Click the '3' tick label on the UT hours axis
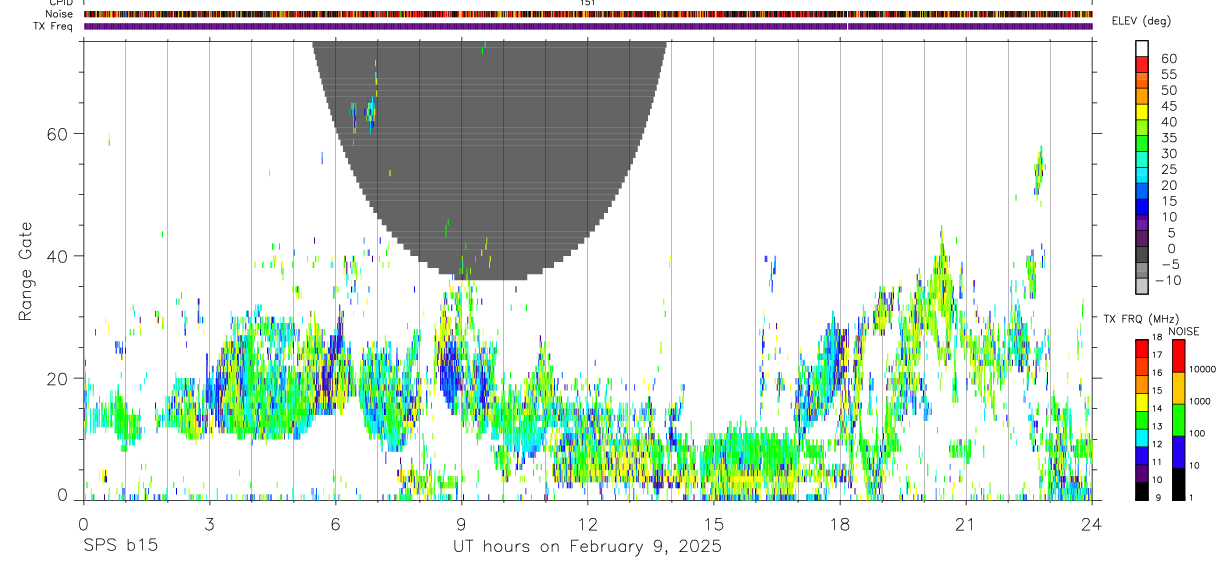This screenshot has width=1228, height=567. tap(209, 524)
